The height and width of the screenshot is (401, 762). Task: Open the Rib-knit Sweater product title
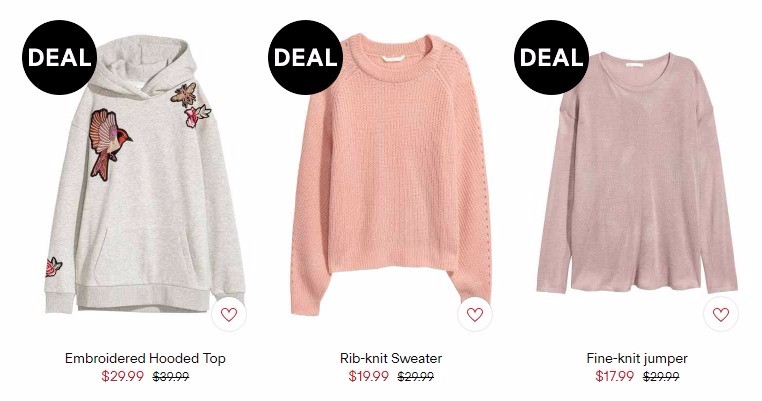(391, 359)
